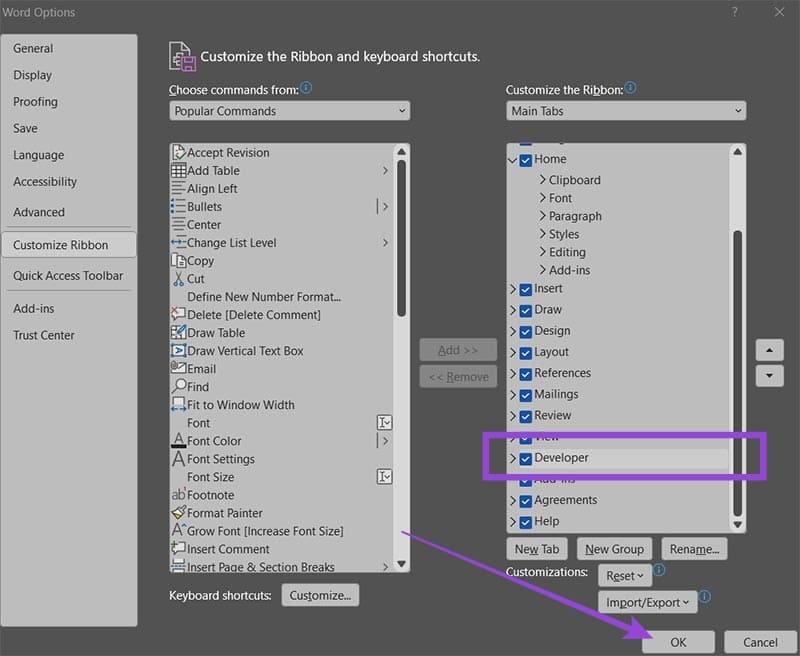Open keyboard shortcuts Customize button

tap(320, 595)
